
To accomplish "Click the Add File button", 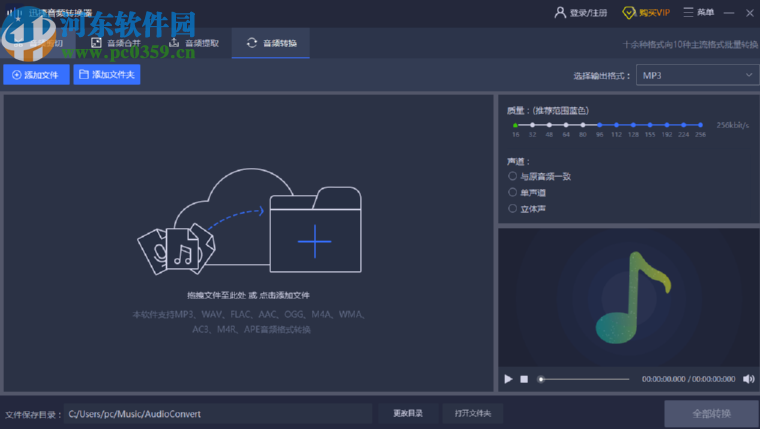I will click(x=36, y=75).
